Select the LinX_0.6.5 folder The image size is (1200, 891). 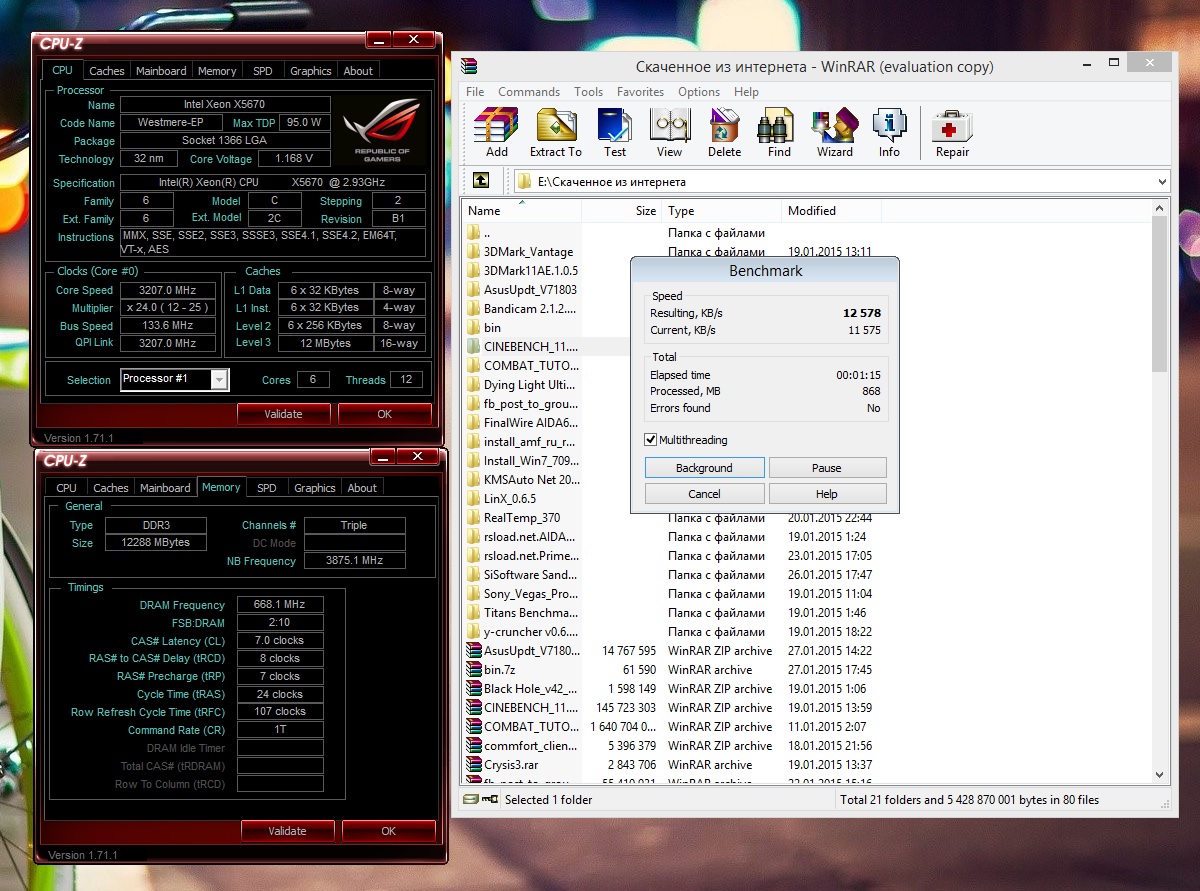point(510,499)
